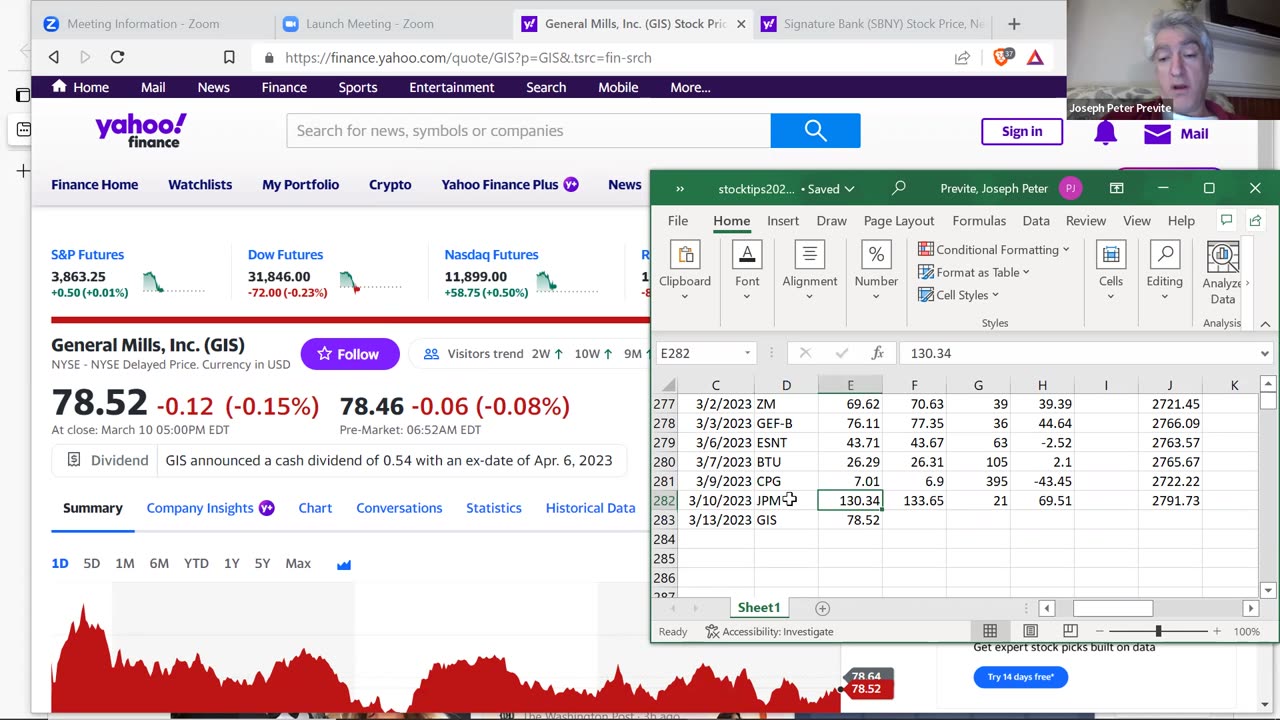Select the 5D chart range
This screenshot has width=1280, height=720.
(x=92, y=564)
